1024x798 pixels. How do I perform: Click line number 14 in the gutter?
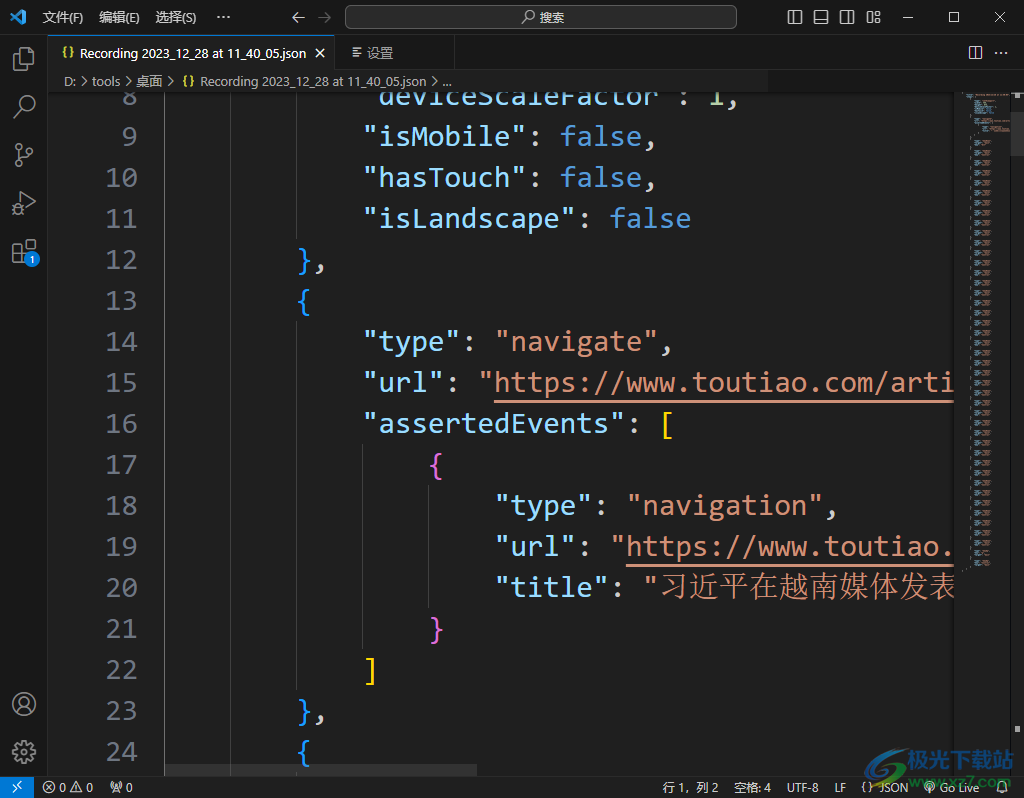(121, 342)
